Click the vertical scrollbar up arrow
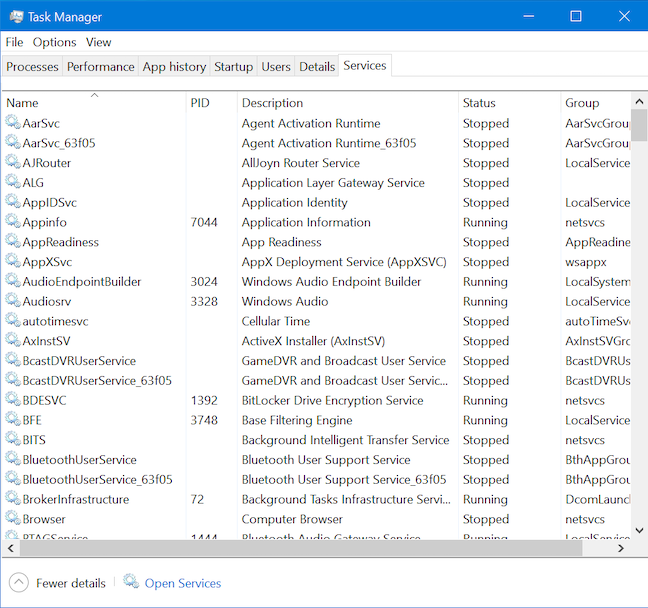Screen dimensions: 648x608 click(639, 101)
